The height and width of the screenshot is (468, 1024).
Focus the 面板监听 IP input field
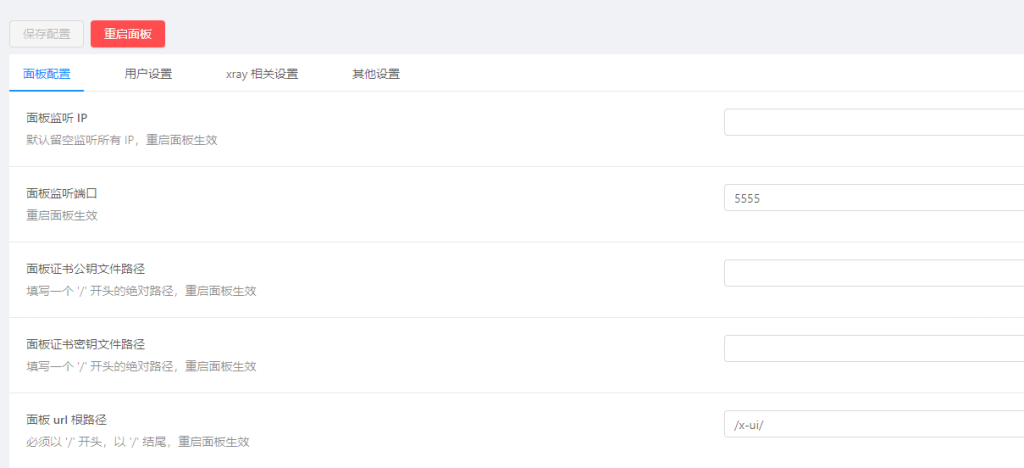(874, 122)
